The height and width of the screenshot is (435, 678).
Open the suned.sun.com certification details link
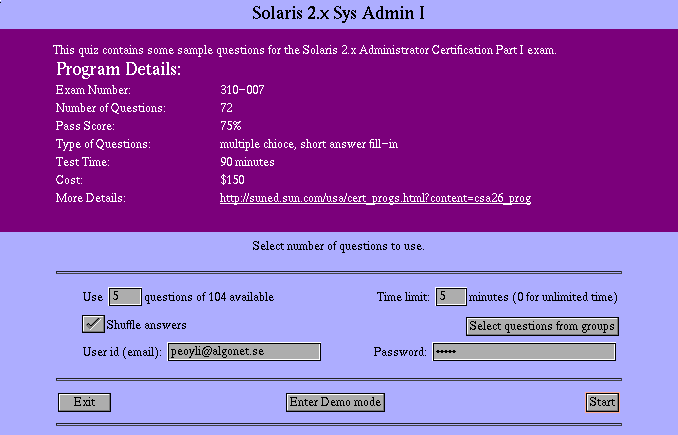pyautogui.click(x=375, y=198)
